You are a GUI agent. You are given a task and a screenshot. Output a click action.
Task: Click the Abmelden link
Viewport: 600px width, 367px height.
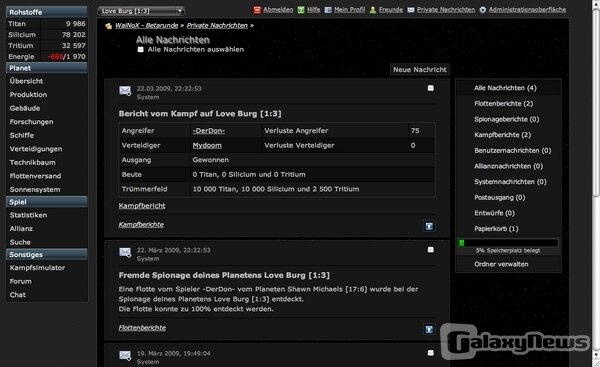pyautogui.click(x=278, y=10)
